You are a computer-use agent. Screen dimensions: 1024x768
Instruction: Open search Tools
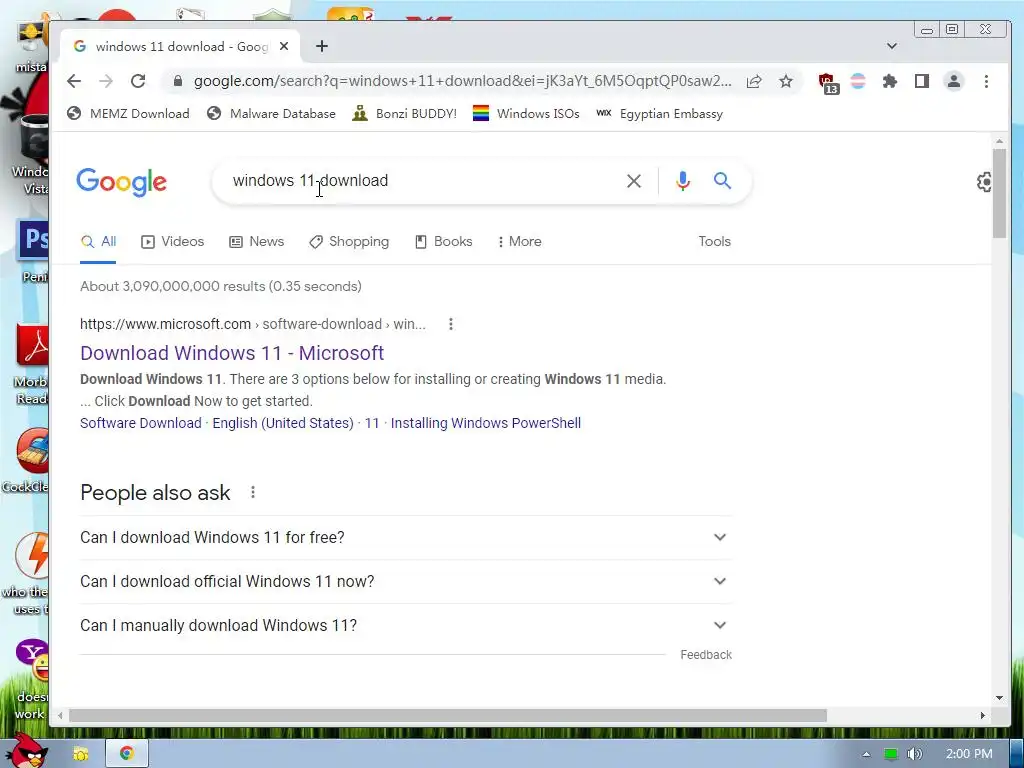714,242
